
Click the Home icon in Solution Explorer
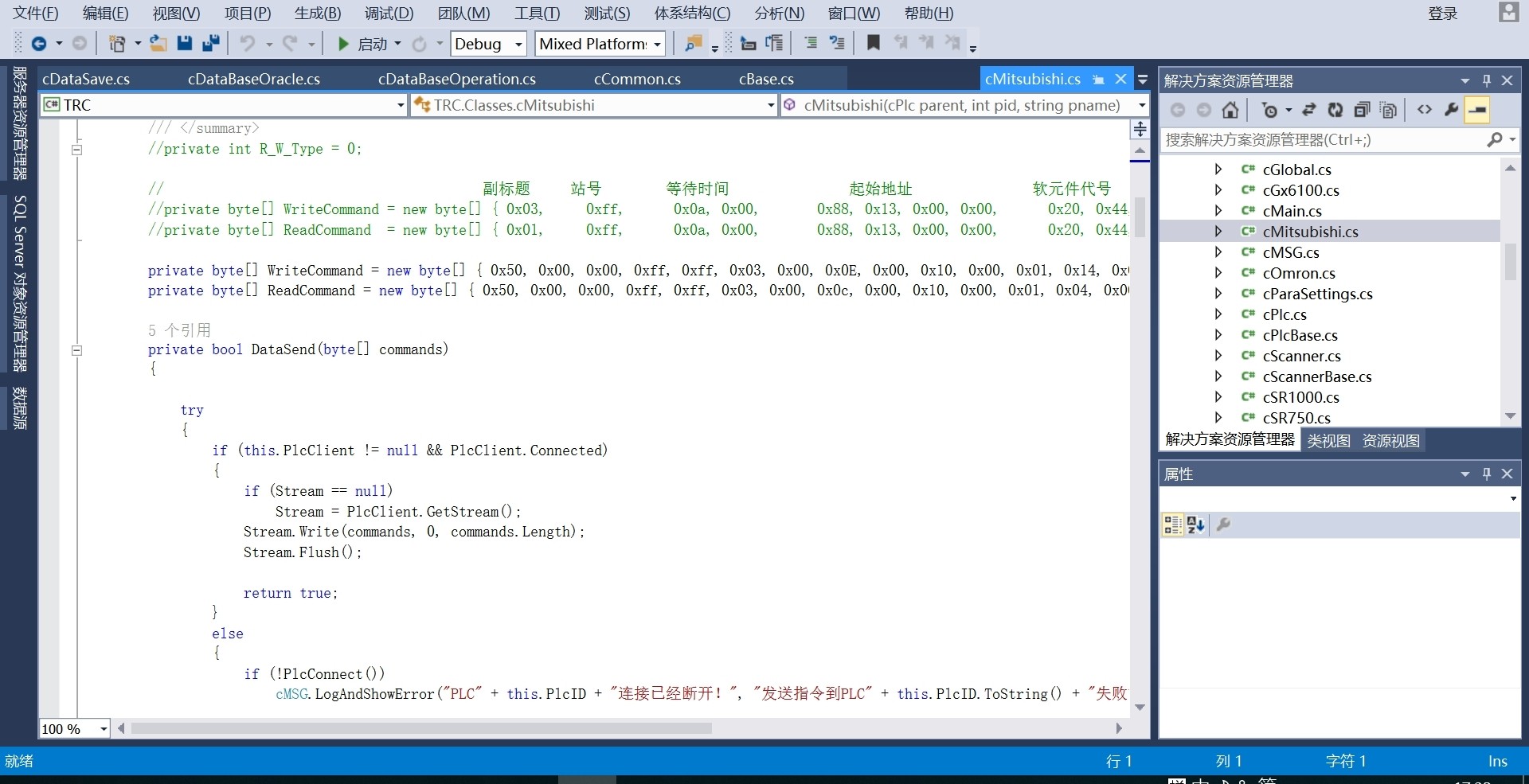point(1230,110)
